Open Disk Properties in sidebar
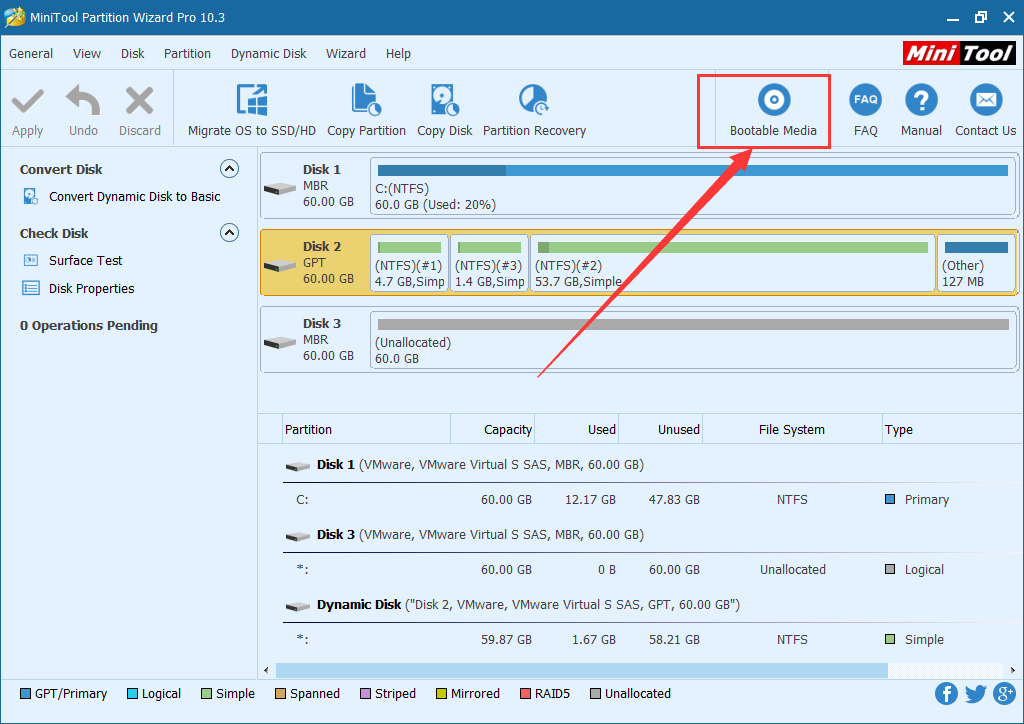The height and width of the screenshot is (724, 1024). 91,289
